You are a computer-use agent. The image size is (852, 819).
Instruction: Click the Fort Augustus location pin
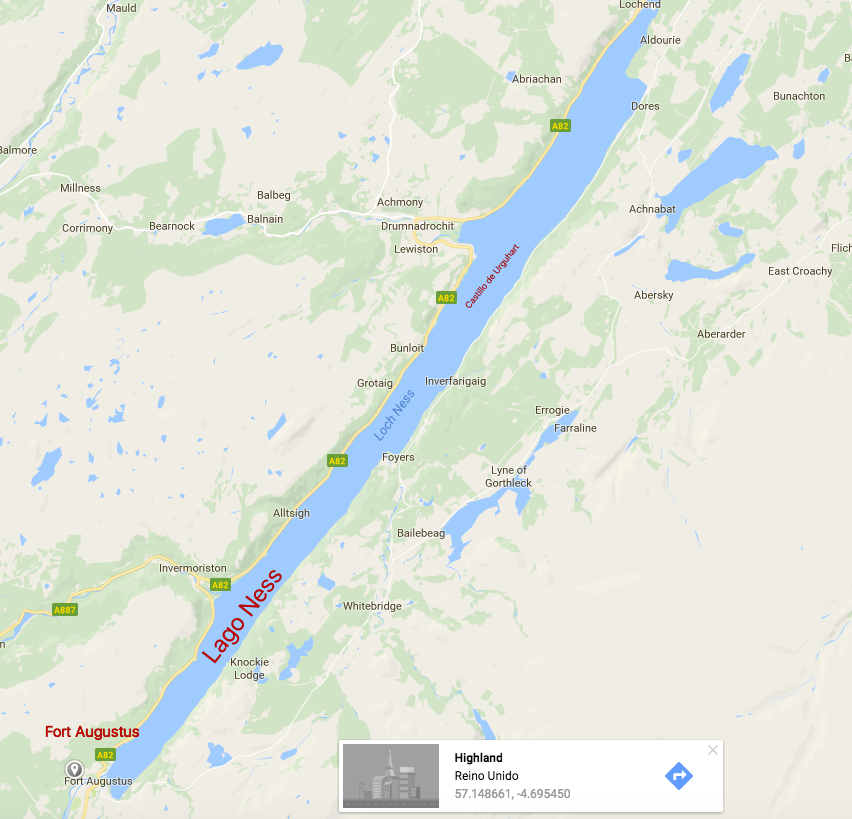74,769
